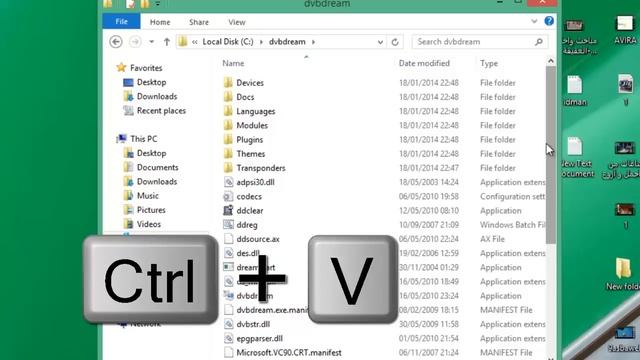Click the epgparser.dll file icon
Image resolution: width=640 pixels, height=360 pixels.
click(x=228, y=338)
